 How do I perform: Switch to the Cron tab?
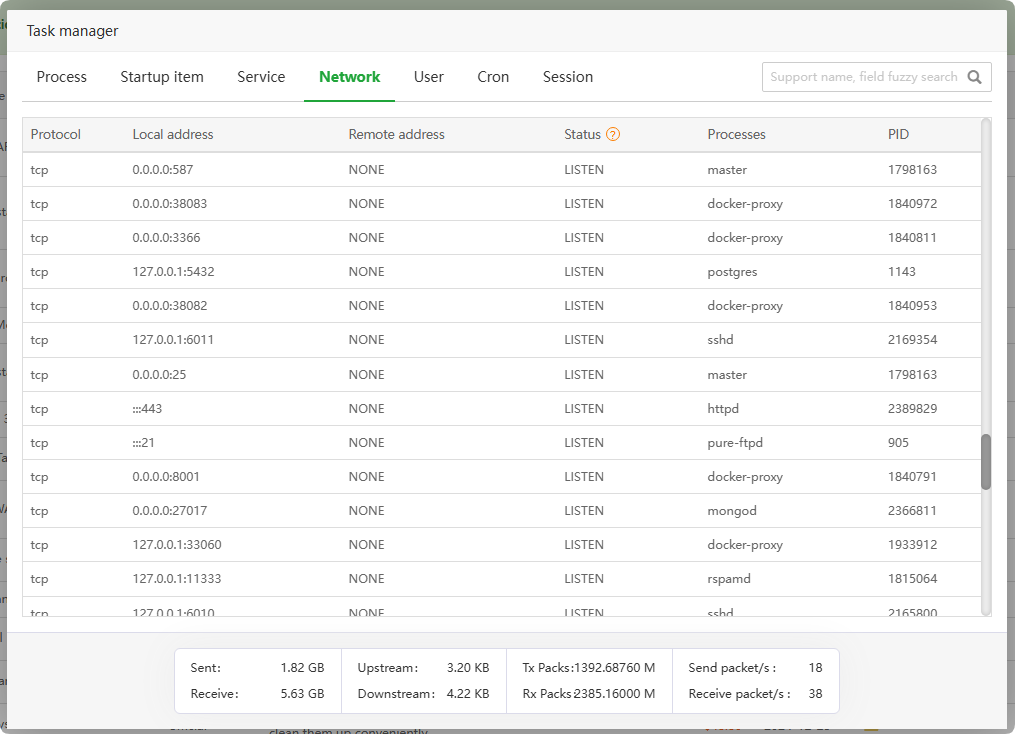[x=493, y=77]
